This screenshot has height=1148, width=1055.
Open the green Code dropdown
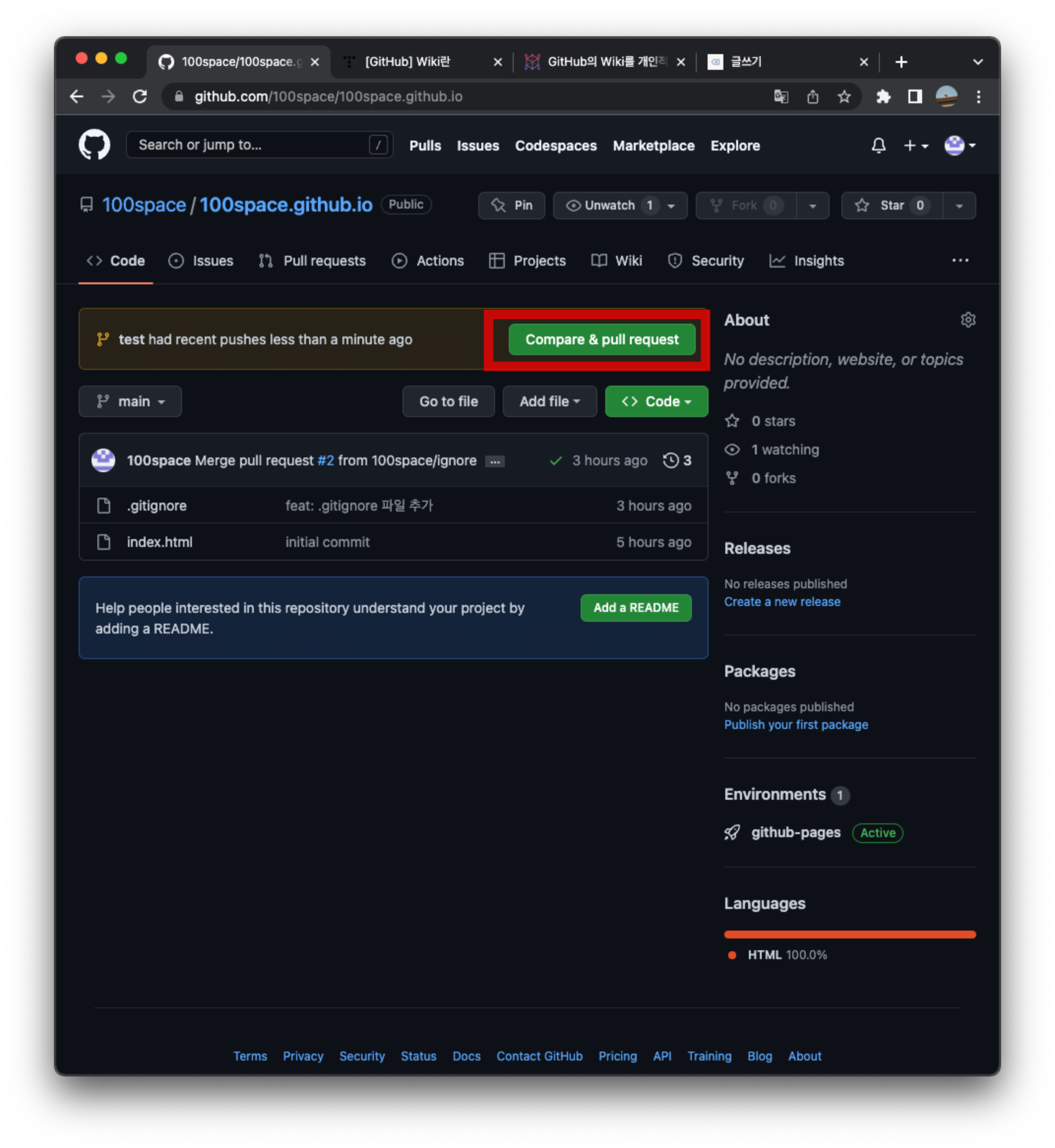pos(656,402)
